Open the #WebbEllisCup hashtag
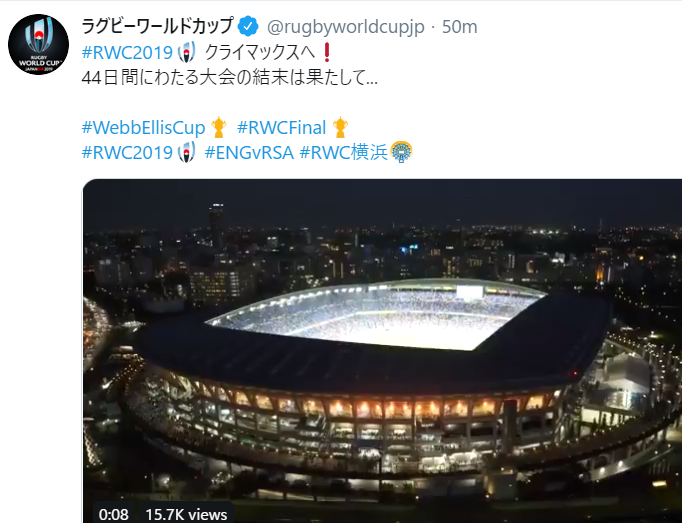682x523 pixels. 144,128
